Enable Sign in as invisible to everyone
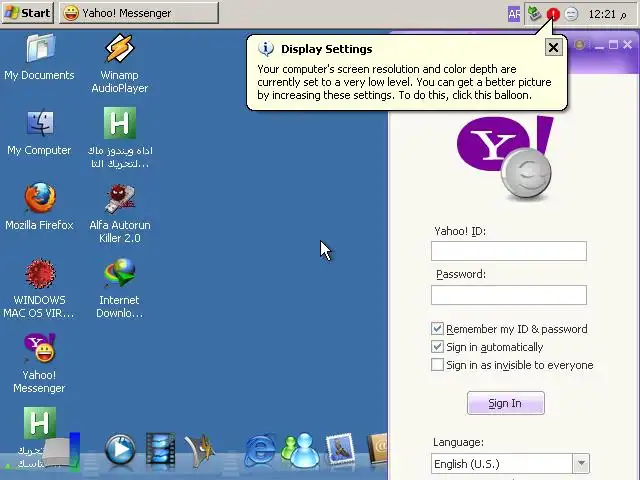The width and height of the screenshot is (640, 480). click(x=437, y=364)
